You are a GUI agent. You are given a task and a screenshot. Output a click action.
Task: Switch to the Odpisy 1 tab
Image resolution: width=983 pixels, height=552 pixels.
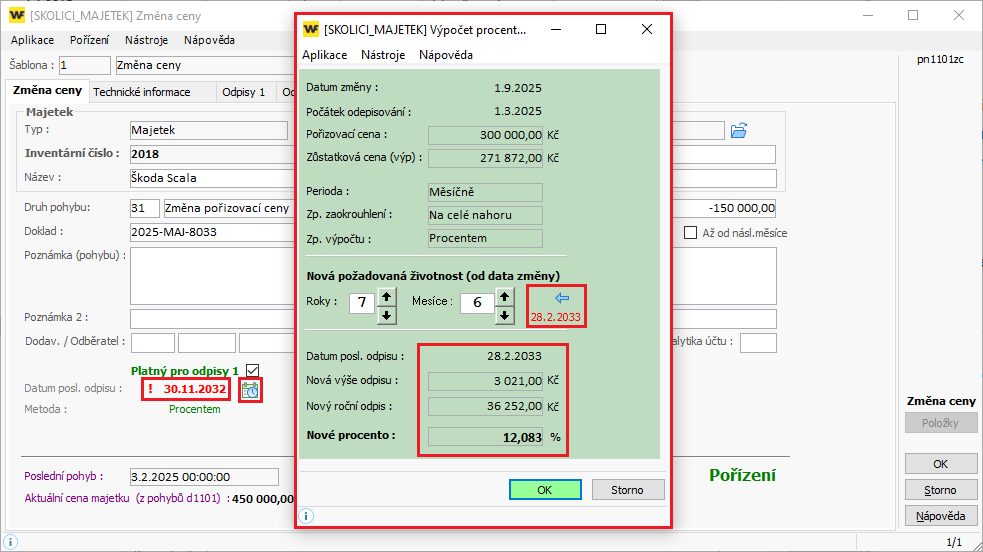(x=243, y=92)
